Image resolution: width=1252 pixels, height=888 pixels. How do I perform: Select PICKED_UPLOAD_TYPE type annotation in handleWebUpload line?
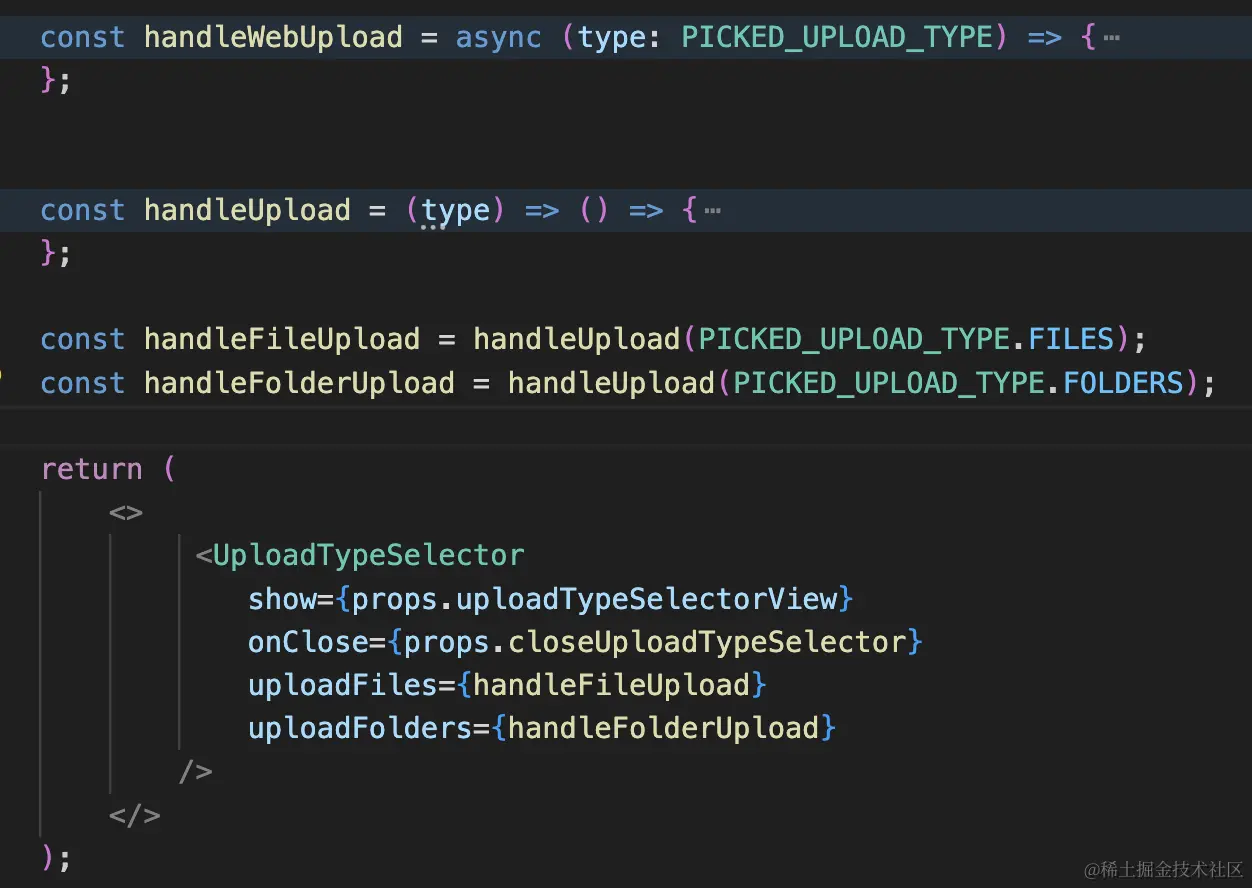coord(844,38)
